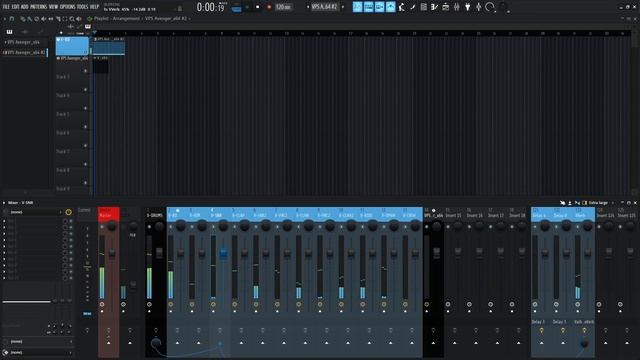Toggle the D-DRUMS track mute switch
This screenshot has height=360, width=640.
point(149,227)
